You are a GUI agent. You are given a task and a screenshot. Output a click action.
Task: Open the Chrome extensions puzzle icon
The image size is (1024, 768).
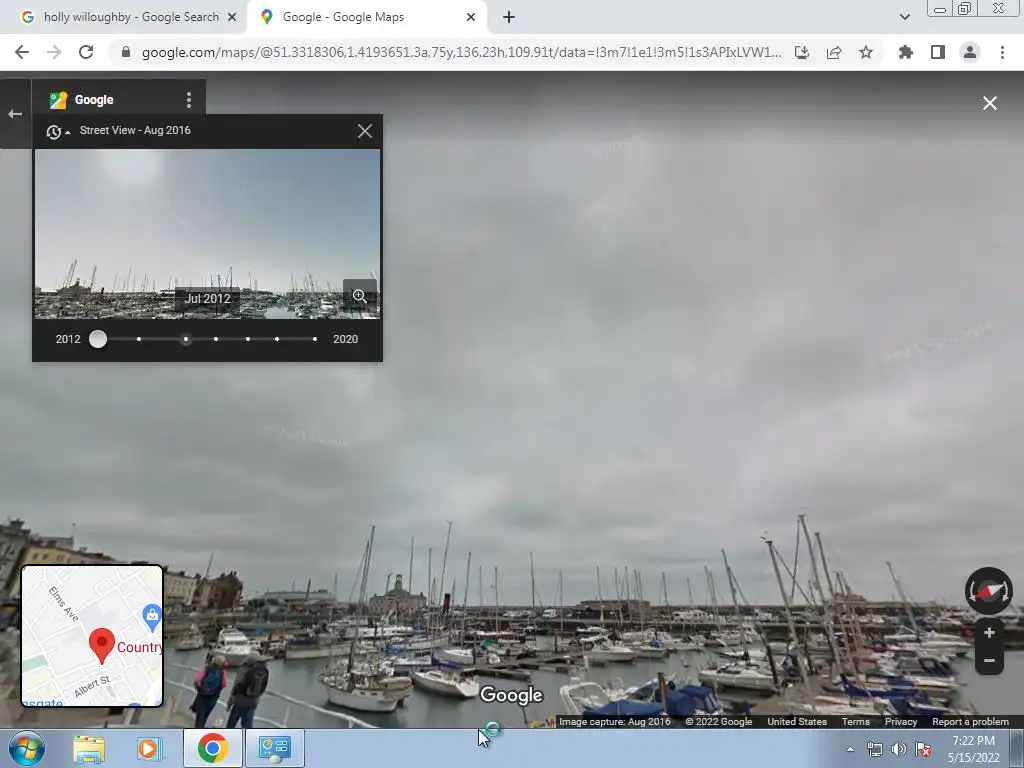coord(906,52)
